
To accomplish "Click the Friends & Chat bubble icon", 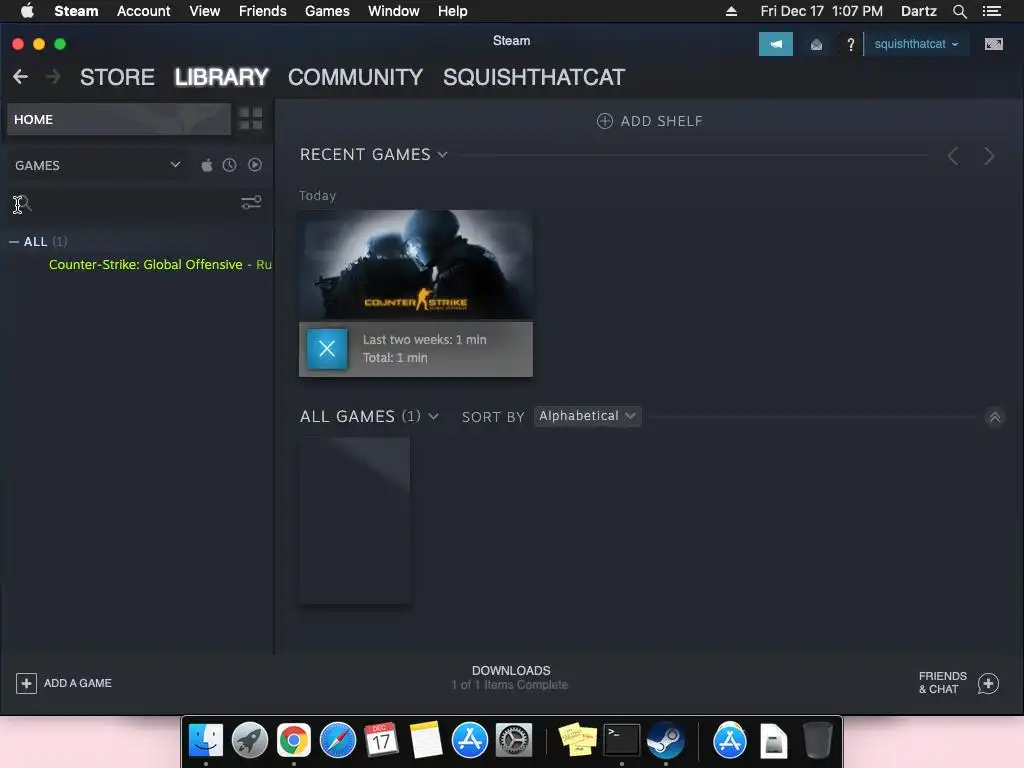I will tap(988, 684).
